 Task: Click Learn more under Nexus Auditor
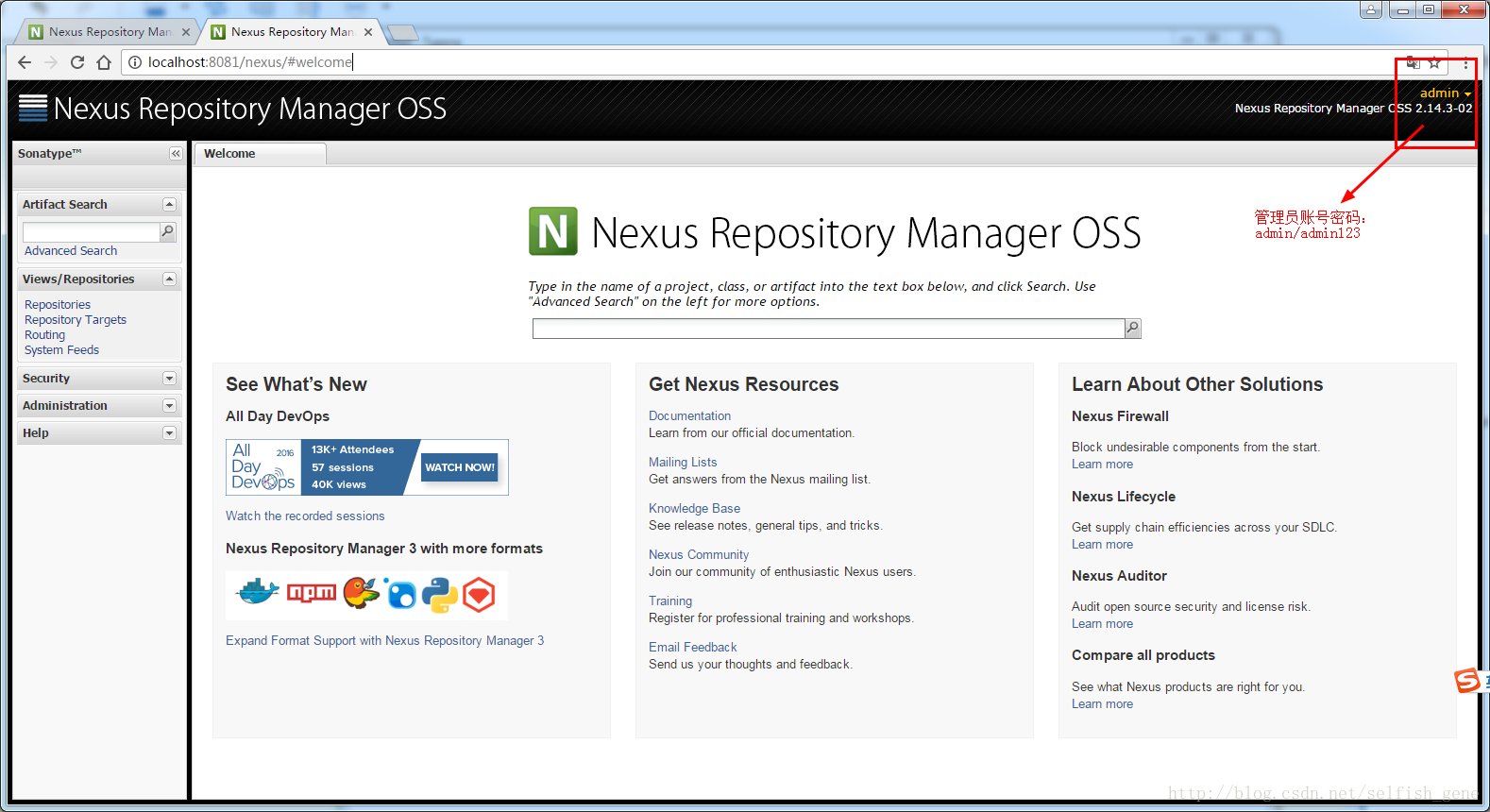tap(1102, 624)
